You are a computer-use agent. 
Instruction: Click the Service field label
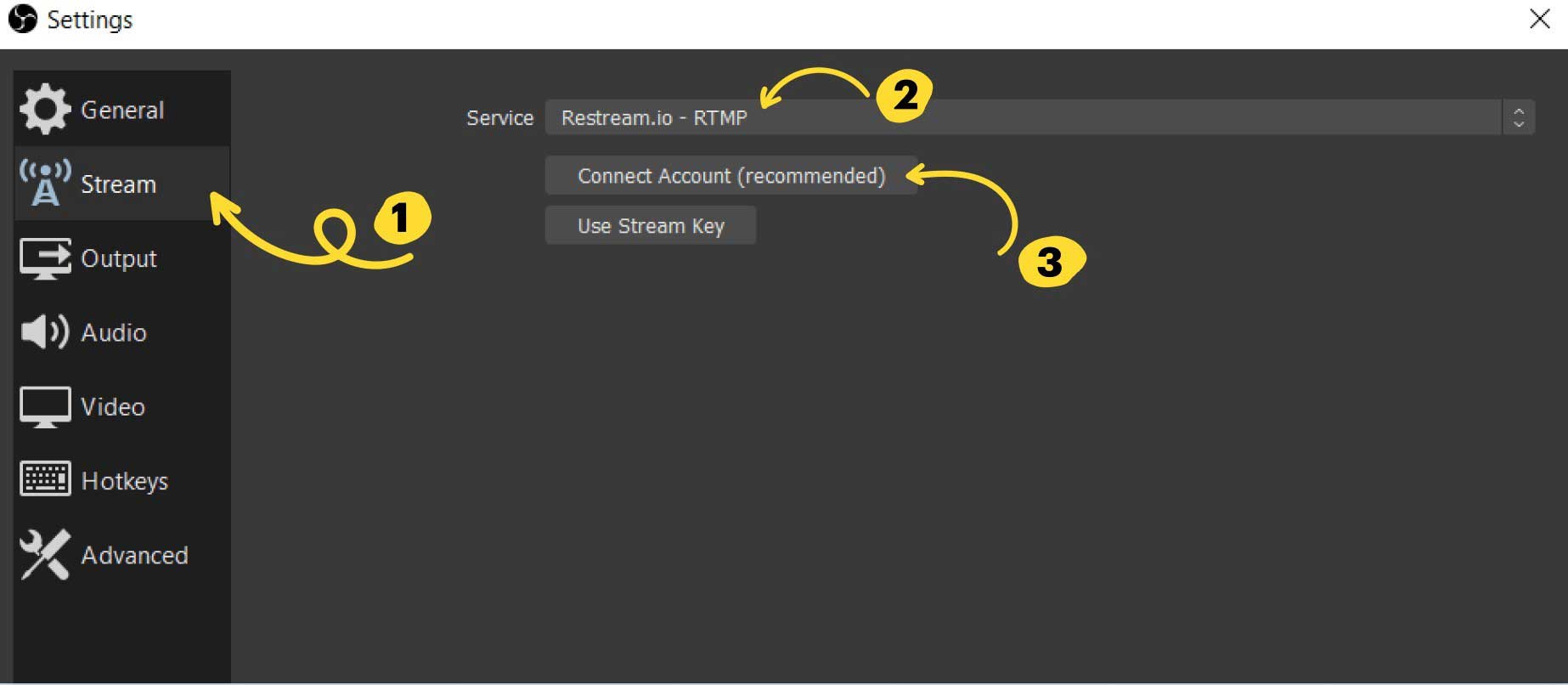499,118
